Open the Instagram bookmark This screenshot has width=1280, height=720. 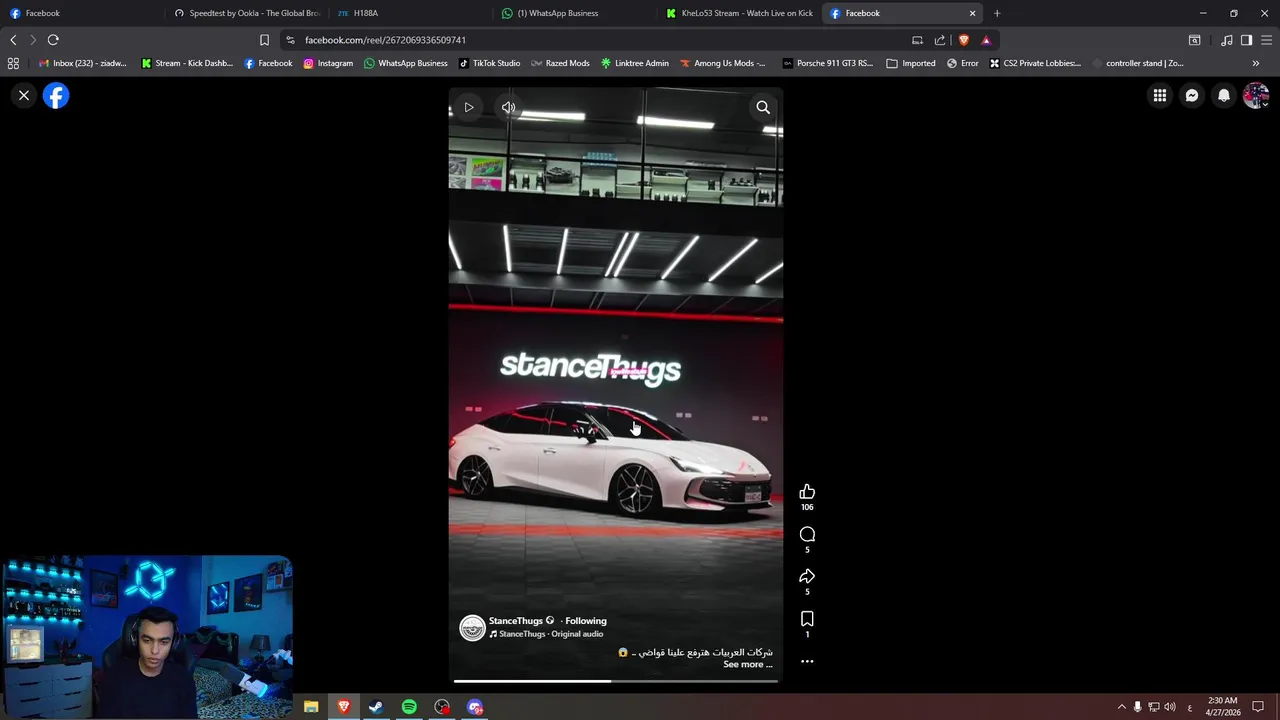[328, 63]
